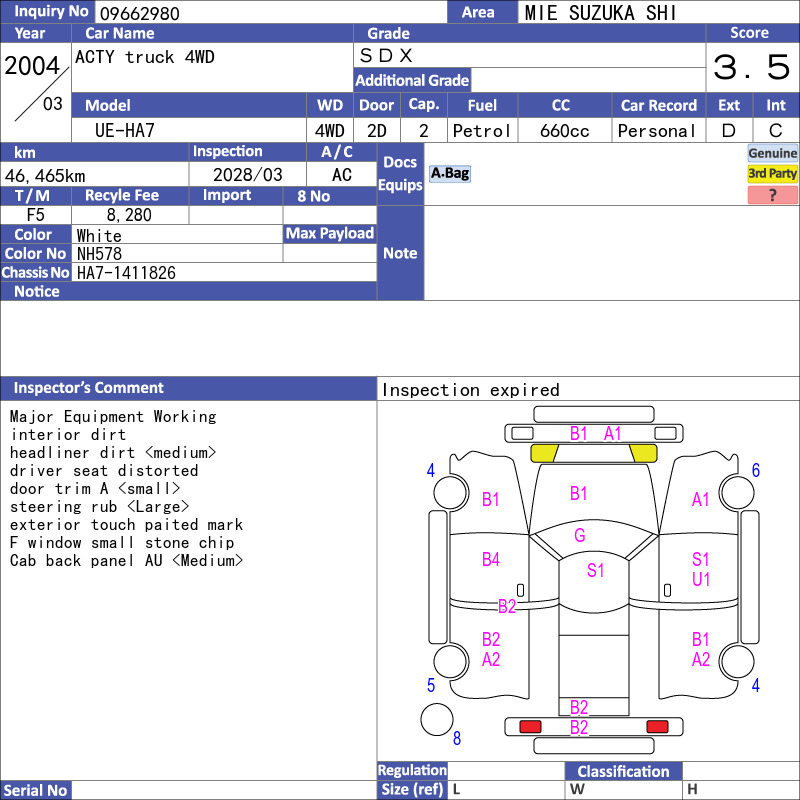Click the mileage value 46,465km
The width and height of the screenshot is (800, 800).
tap(45, 176)
